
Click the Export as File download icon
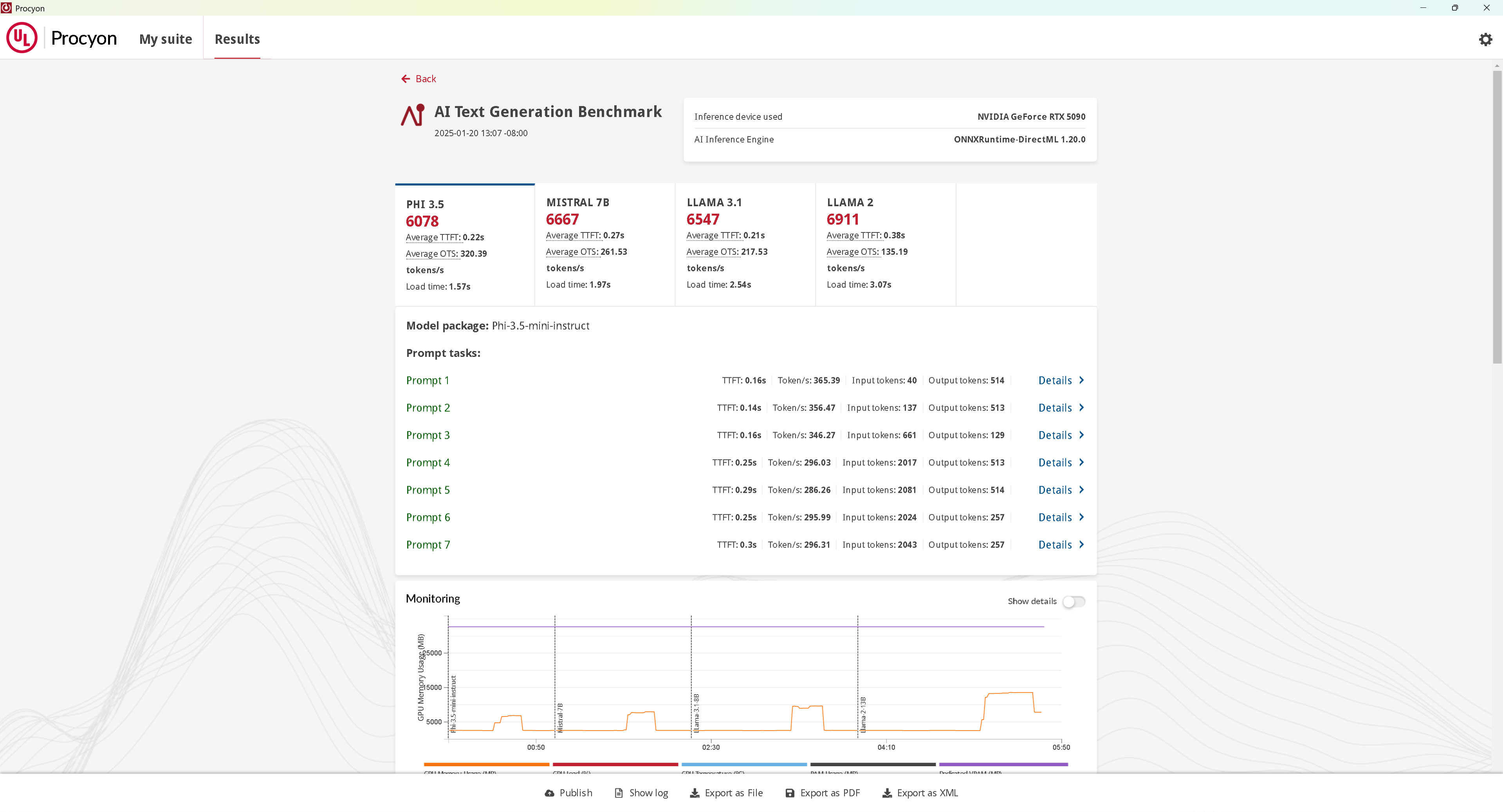[694, 793]
